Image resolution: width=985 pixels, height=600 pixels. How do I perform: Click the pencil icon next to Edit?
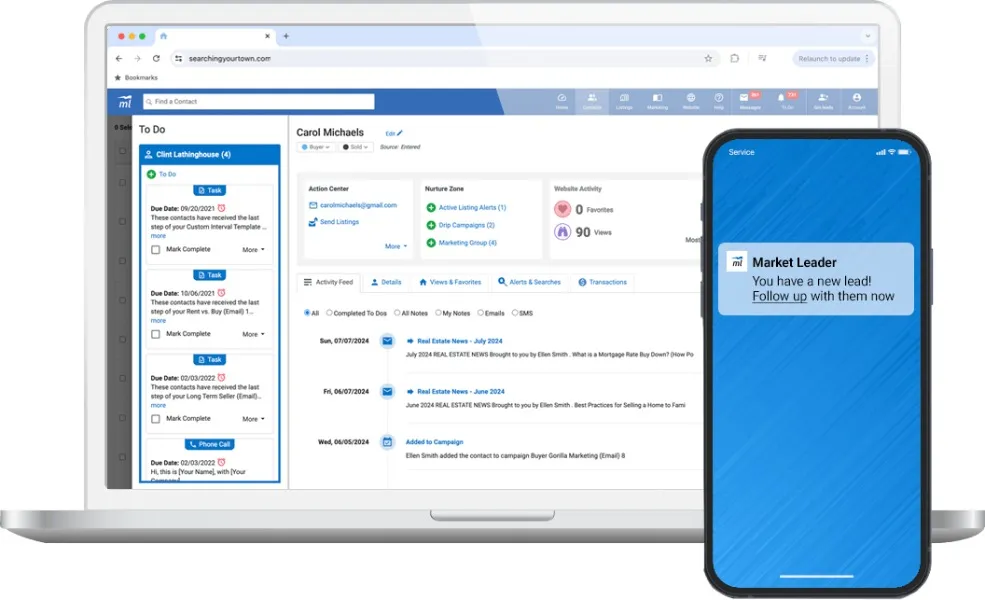coord(400,133)
